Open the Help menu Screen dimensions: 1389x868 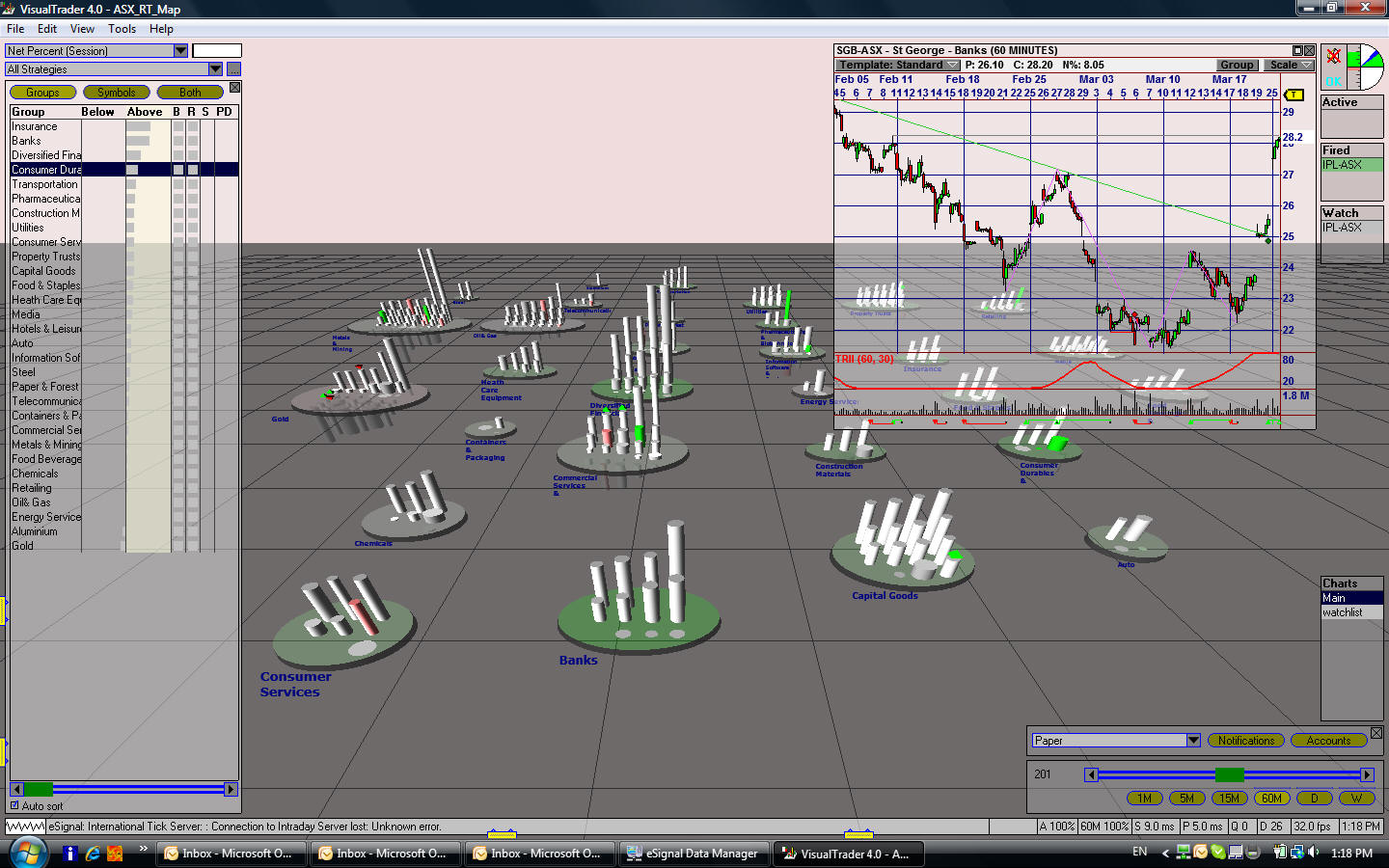(161, 29)
